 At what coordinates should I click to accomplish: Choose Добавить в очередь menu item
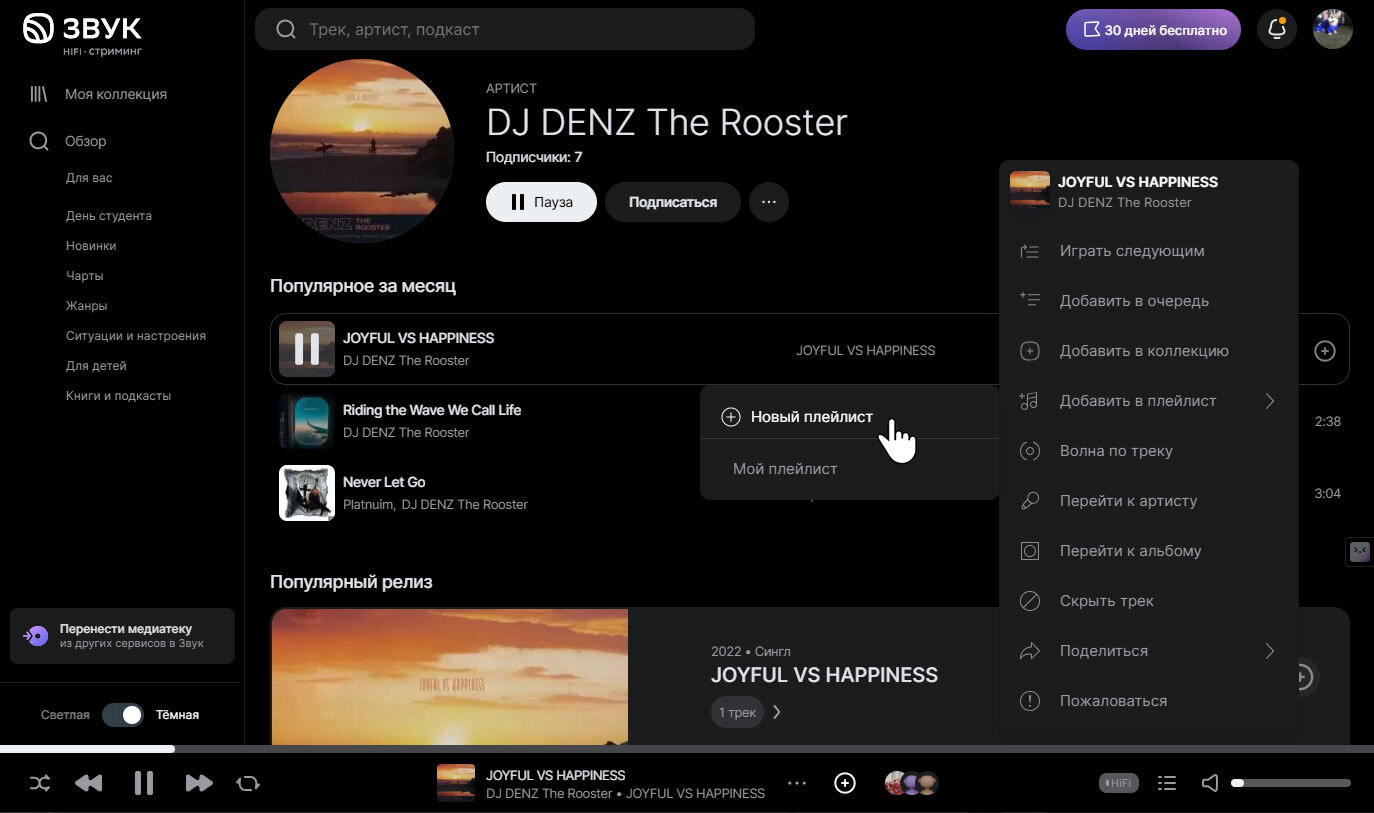(1149, 301)
